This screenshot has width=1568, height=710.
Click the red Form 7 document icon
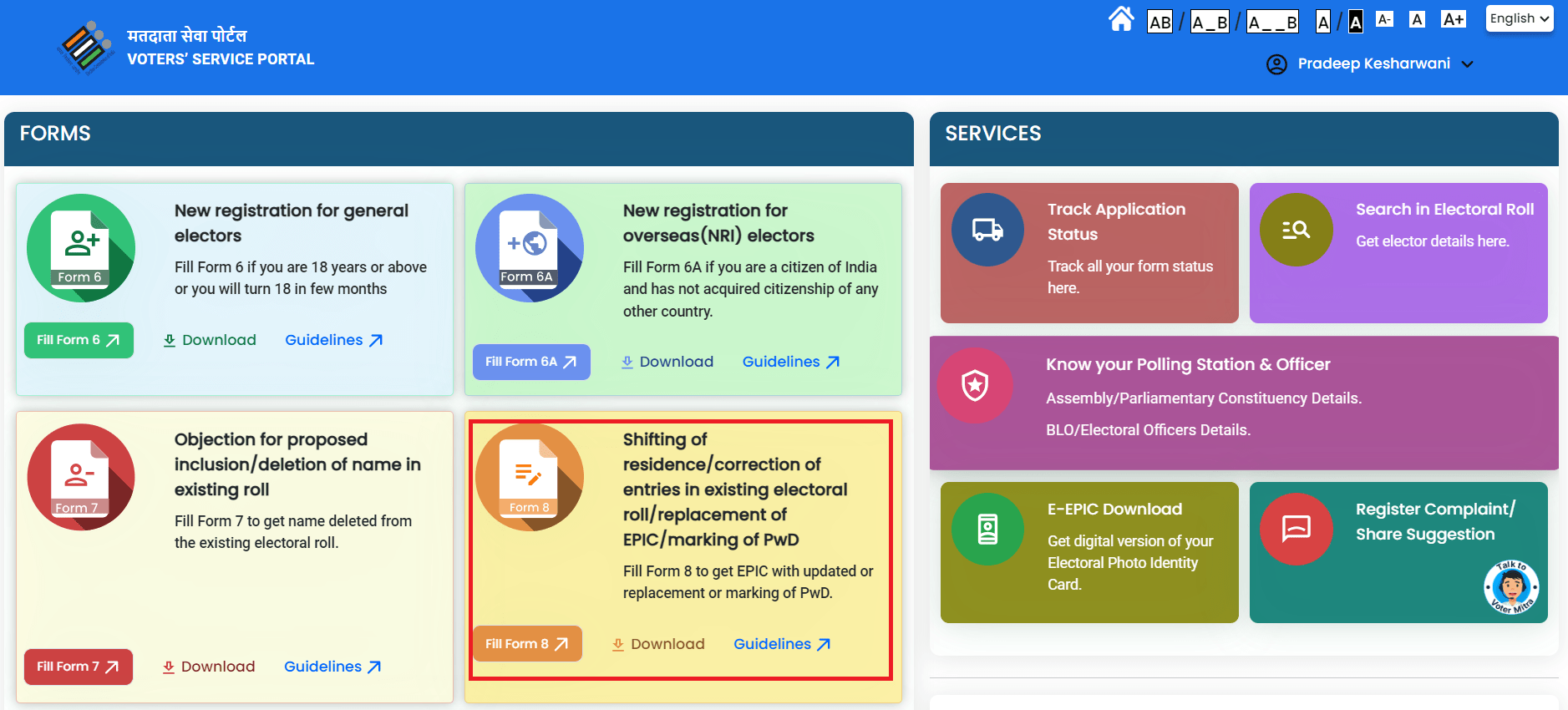coord(80,478)
